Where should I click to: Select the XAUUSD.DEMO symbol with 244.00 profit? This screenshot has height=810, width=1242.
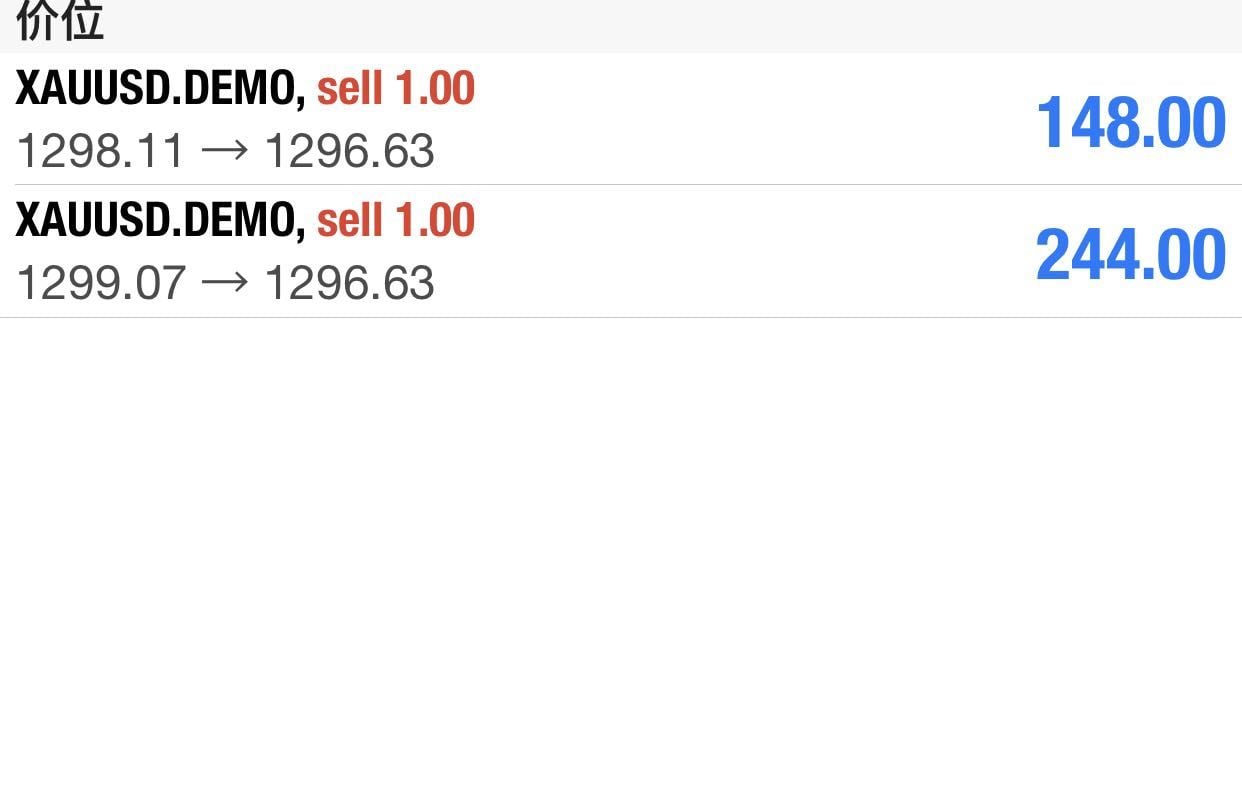click(x=160, y=221)
